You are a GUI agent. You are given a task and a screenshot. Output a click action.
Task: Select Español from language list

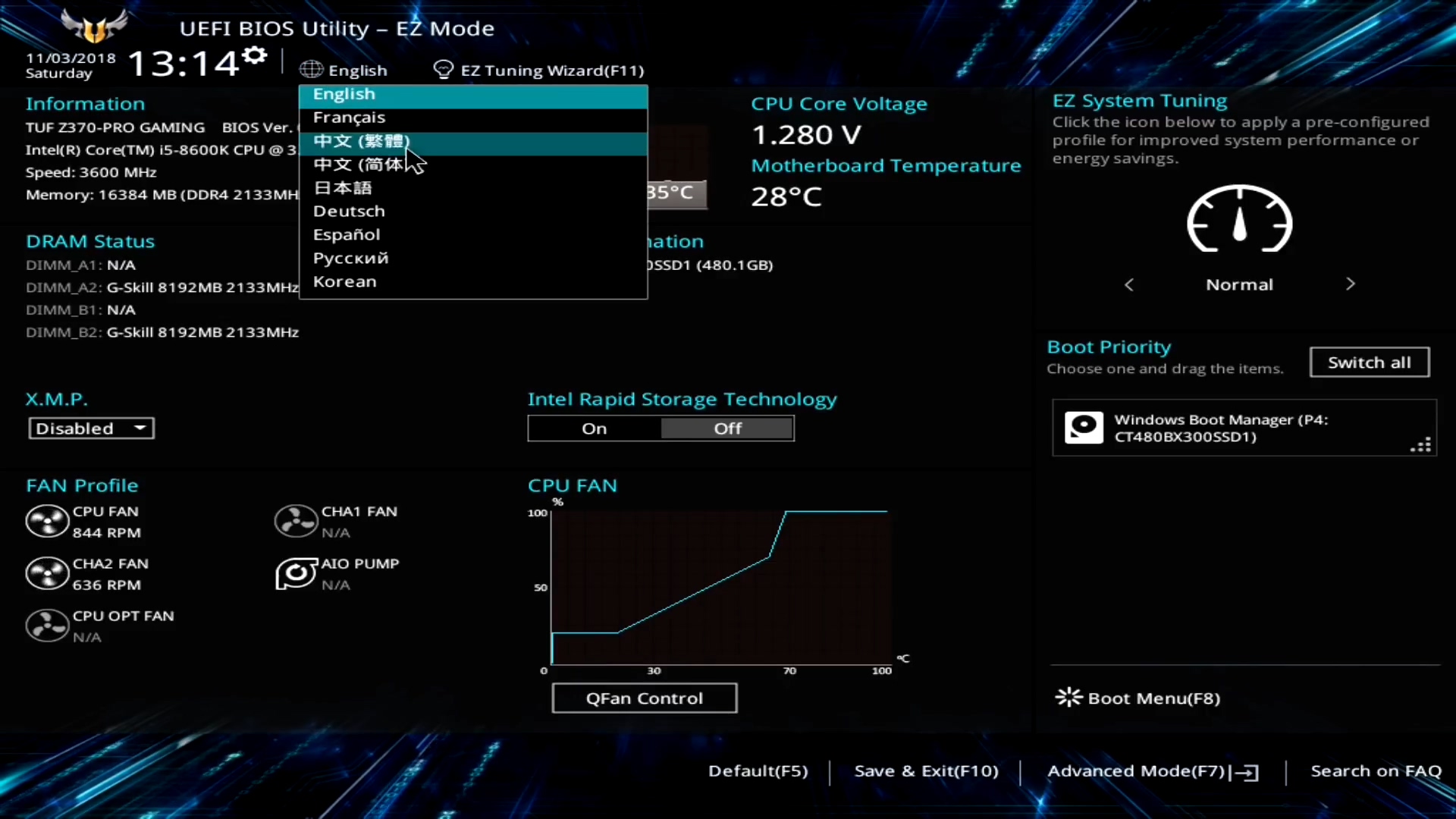click(346, 234)
